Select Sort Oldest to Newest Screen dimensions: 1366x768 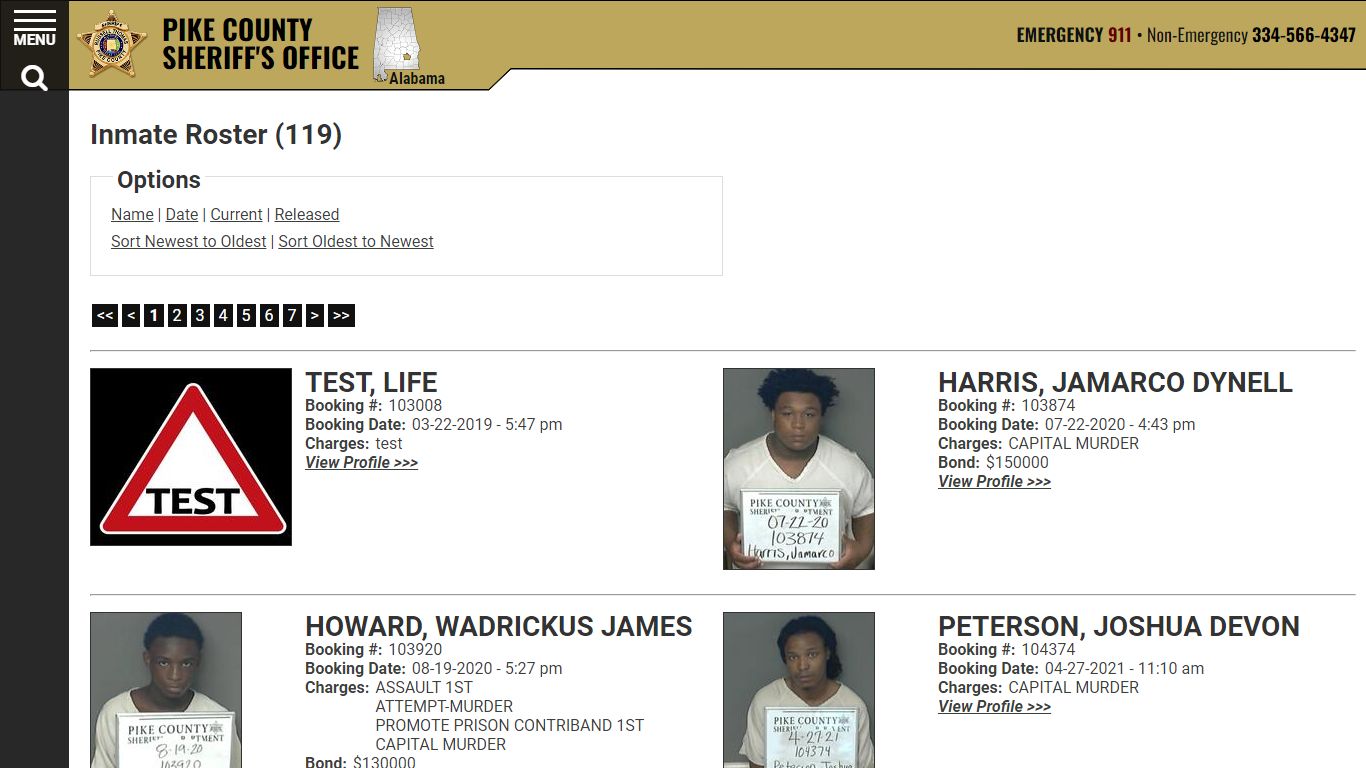[356, 241]
